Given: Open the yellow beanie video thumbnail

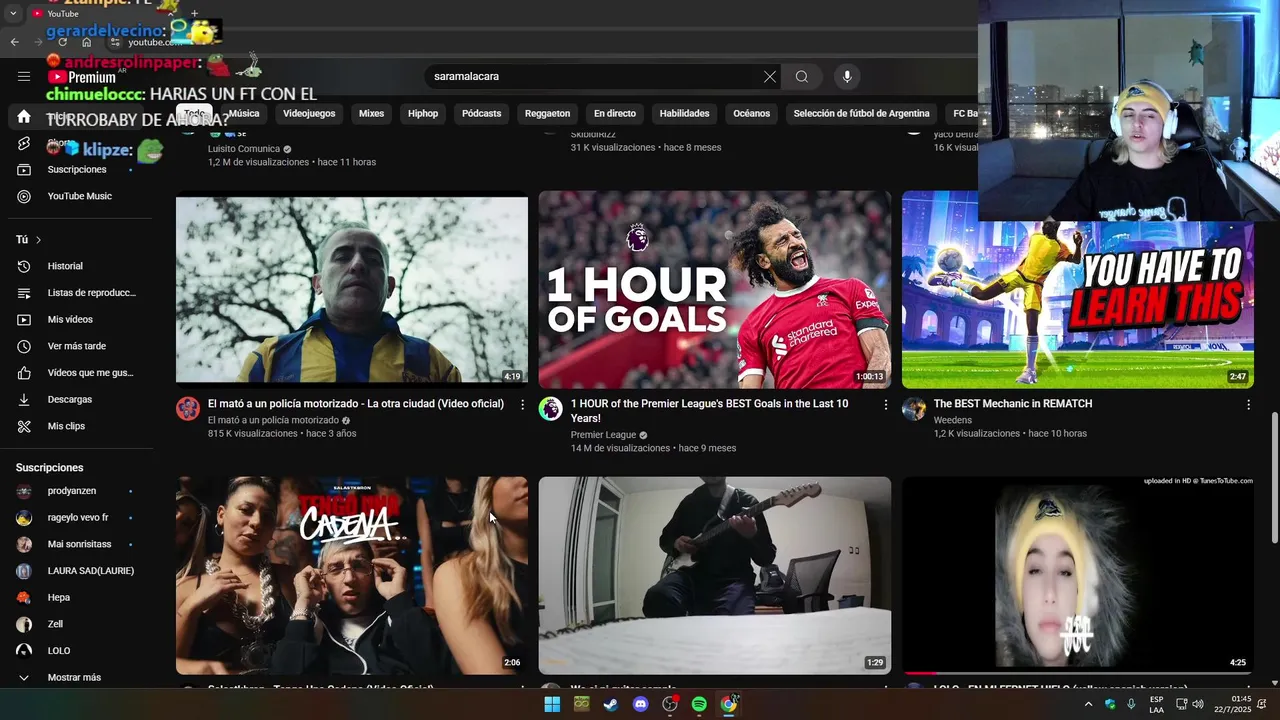Looking at the screenshot, I should click(x=1078, y=575).
